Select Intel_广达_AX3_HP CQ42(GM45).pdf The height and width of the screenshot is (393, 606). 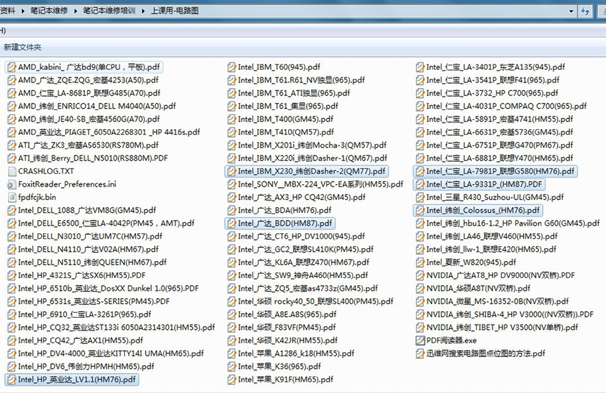[302, 197]
